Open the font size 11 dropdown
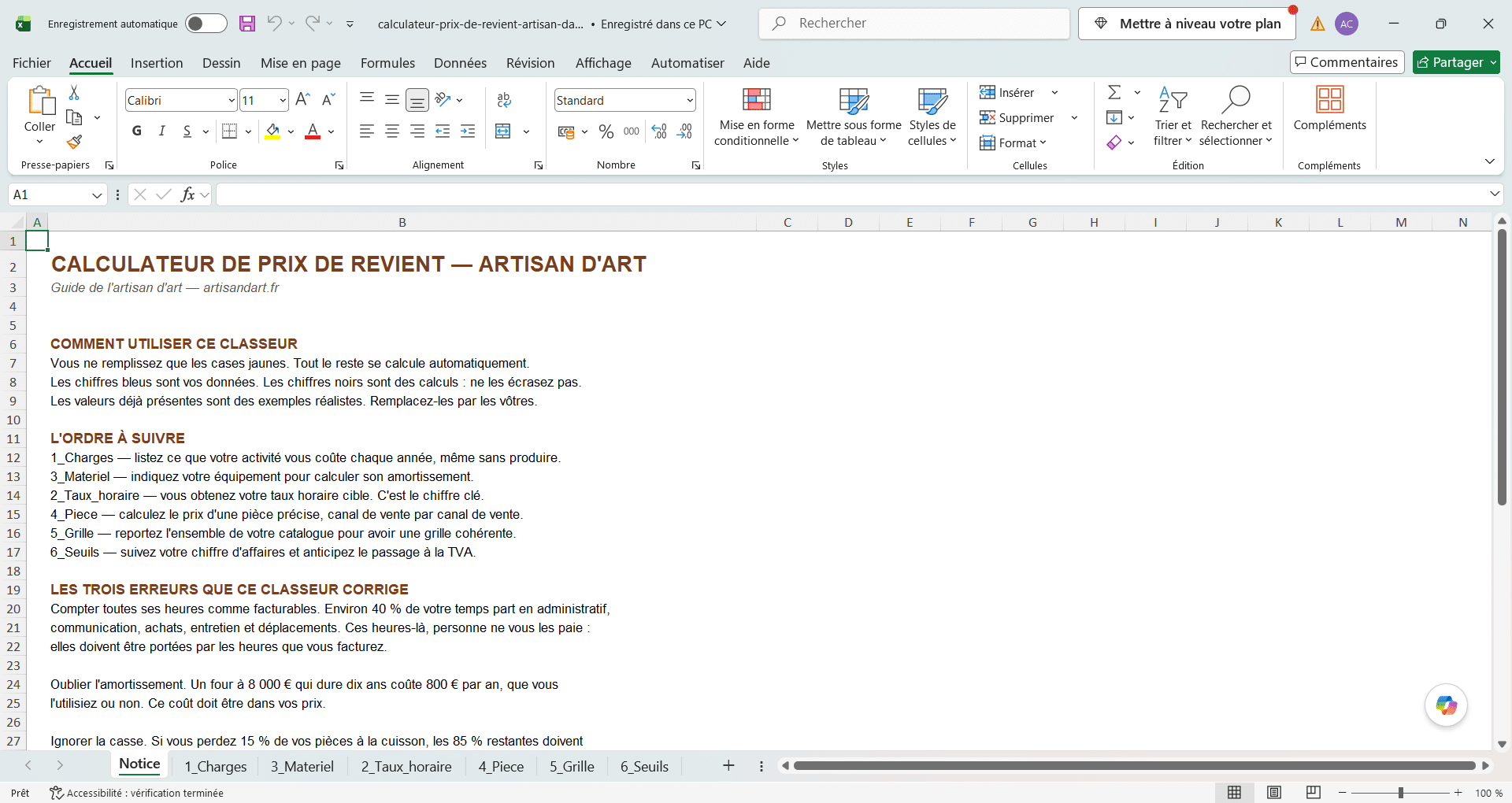 coord(283,100)
